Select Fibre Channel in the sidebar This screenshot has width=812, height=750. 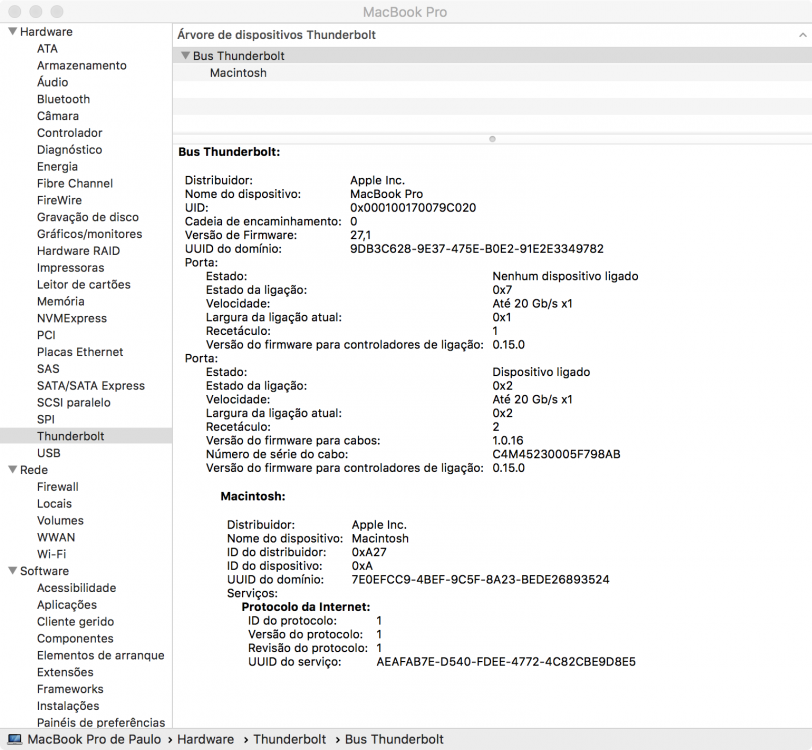[x=75, y=183]
